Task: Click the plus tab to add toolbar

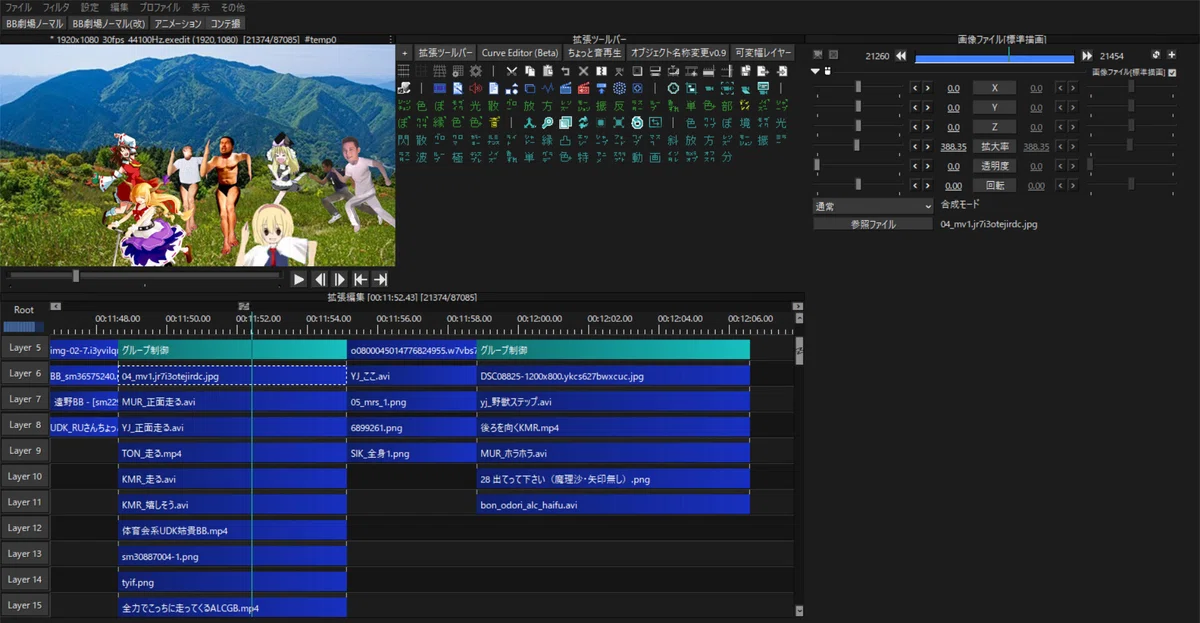Action: 404,52
